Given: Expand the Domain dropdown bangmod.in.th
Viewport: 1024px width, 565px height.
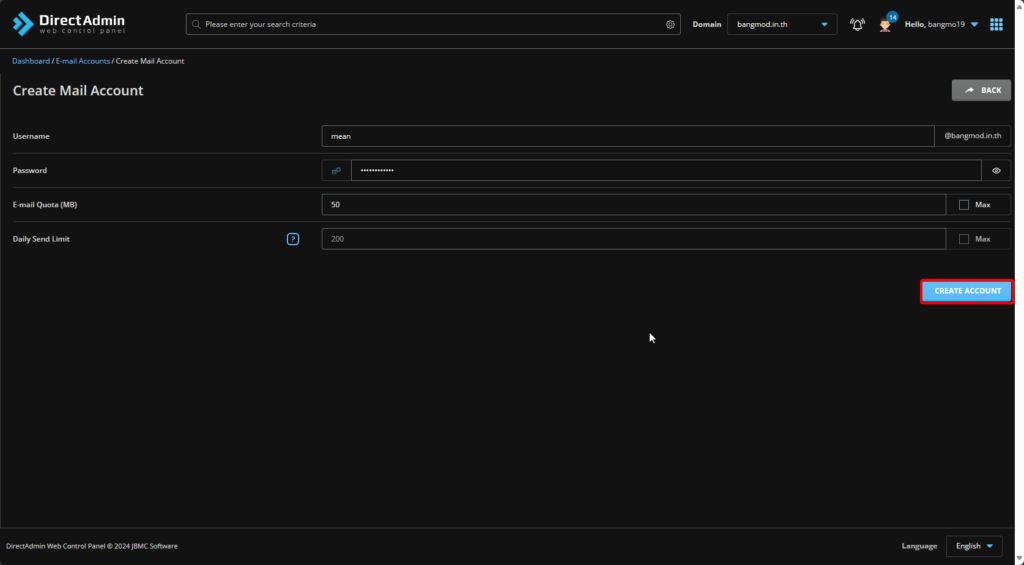Looking at the screenshot, I should pyautogui.click(x=781, y=24).
